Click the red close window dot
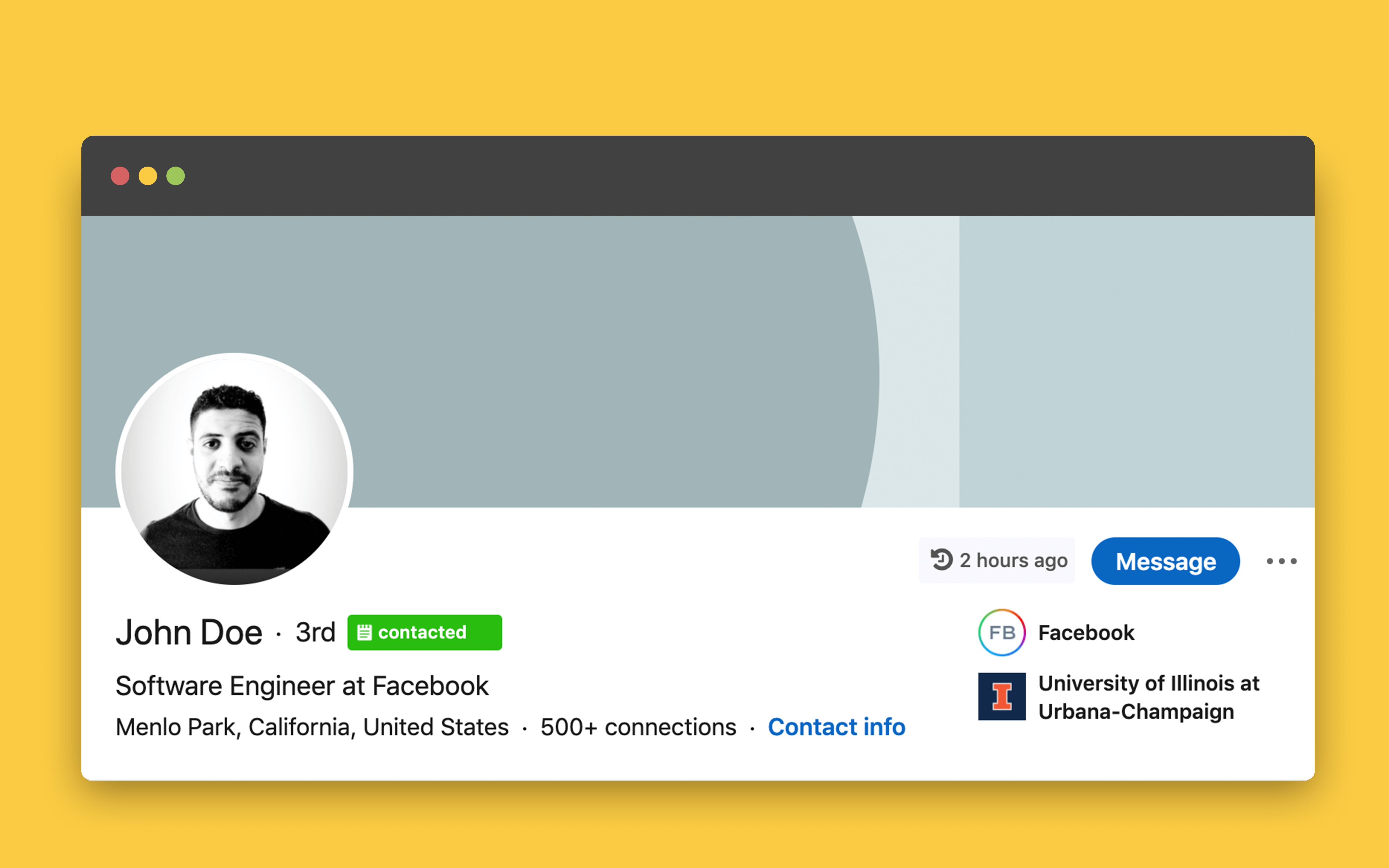Image resolution: width=1389 pixels, height=868 pixels. [120, 176]
